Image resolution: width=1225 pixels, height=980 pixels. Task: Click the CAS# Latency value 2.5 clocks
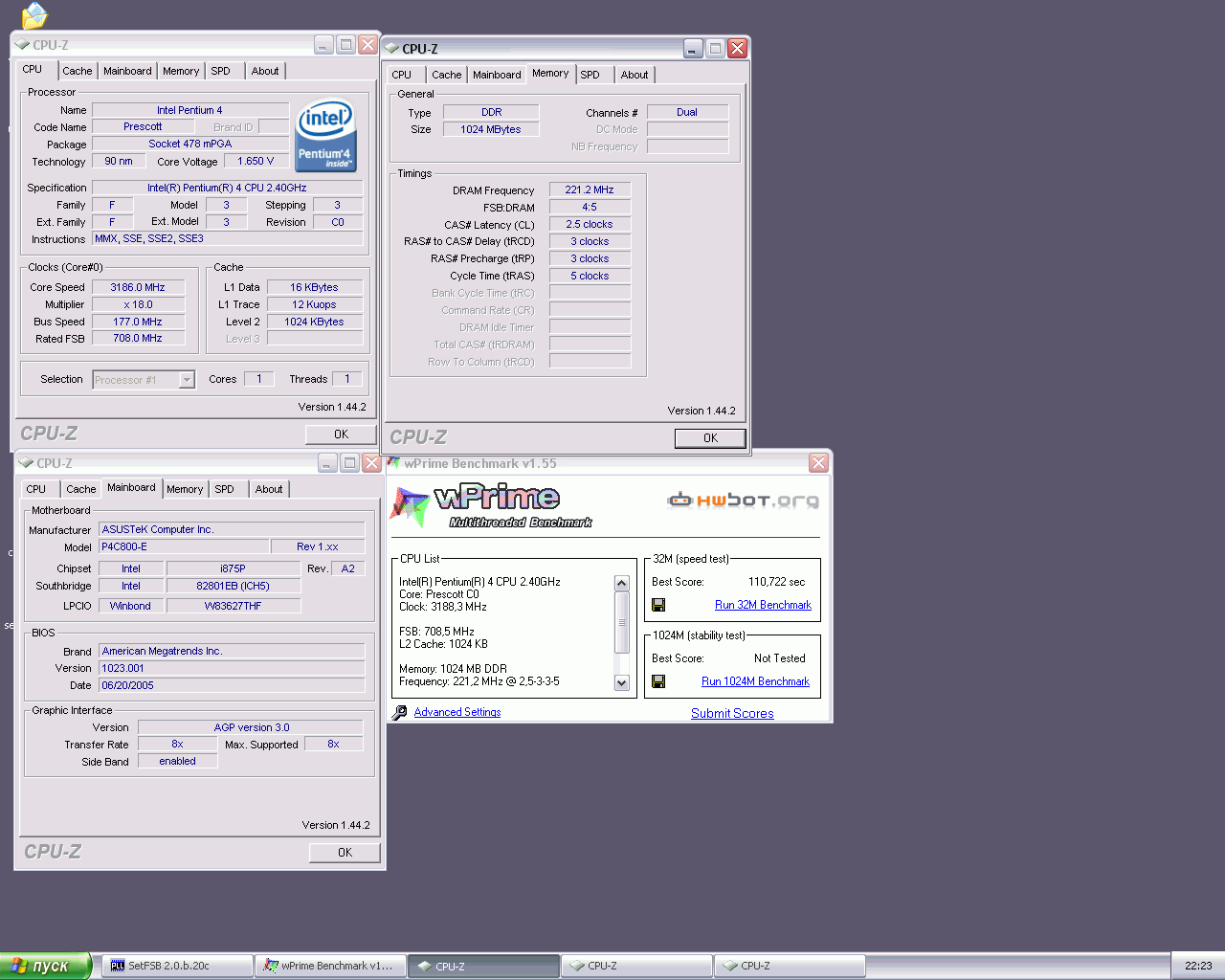pos(590,224)
